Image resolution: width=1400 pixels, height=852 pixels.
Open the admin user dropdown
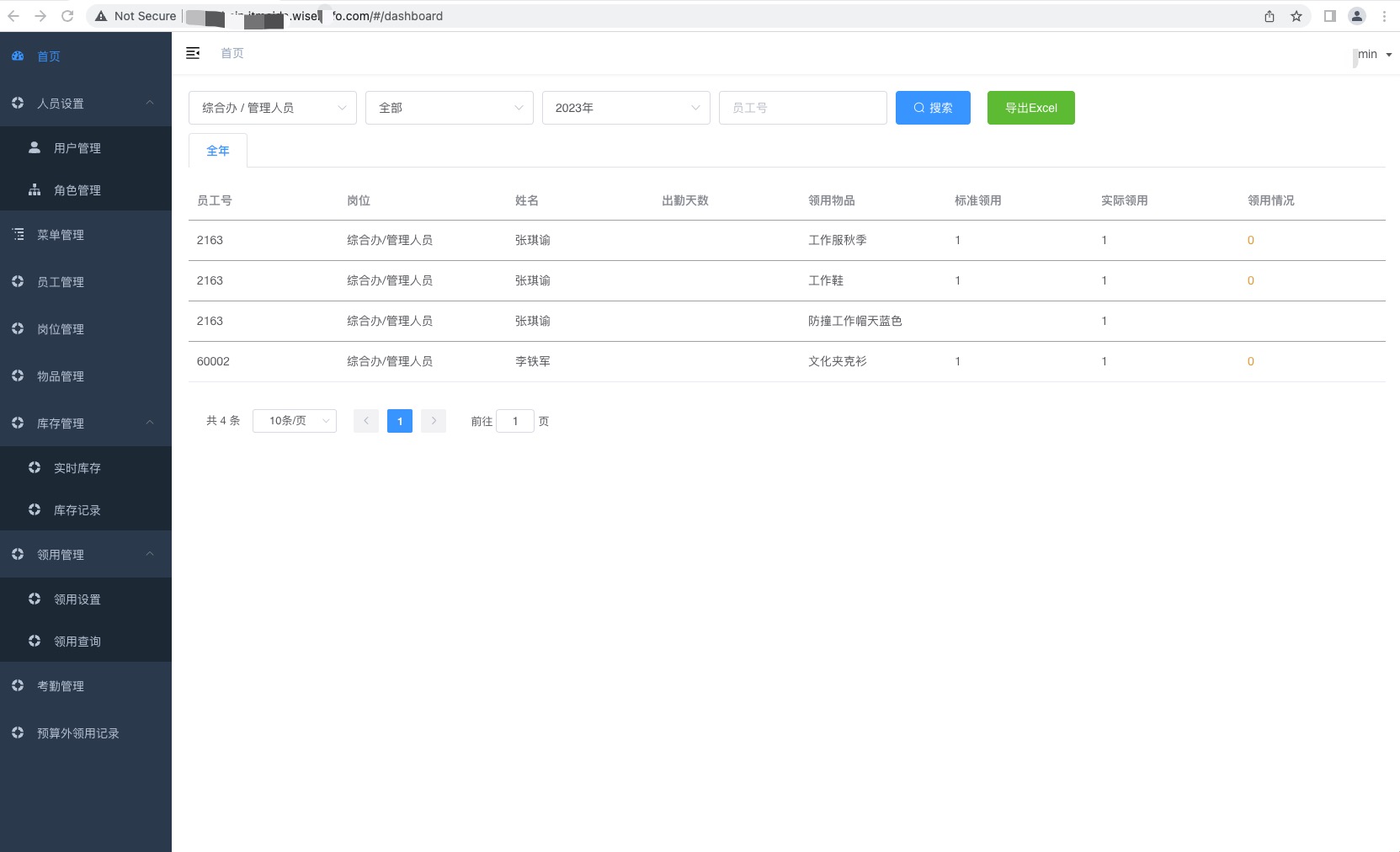[x=1374, y=54]
